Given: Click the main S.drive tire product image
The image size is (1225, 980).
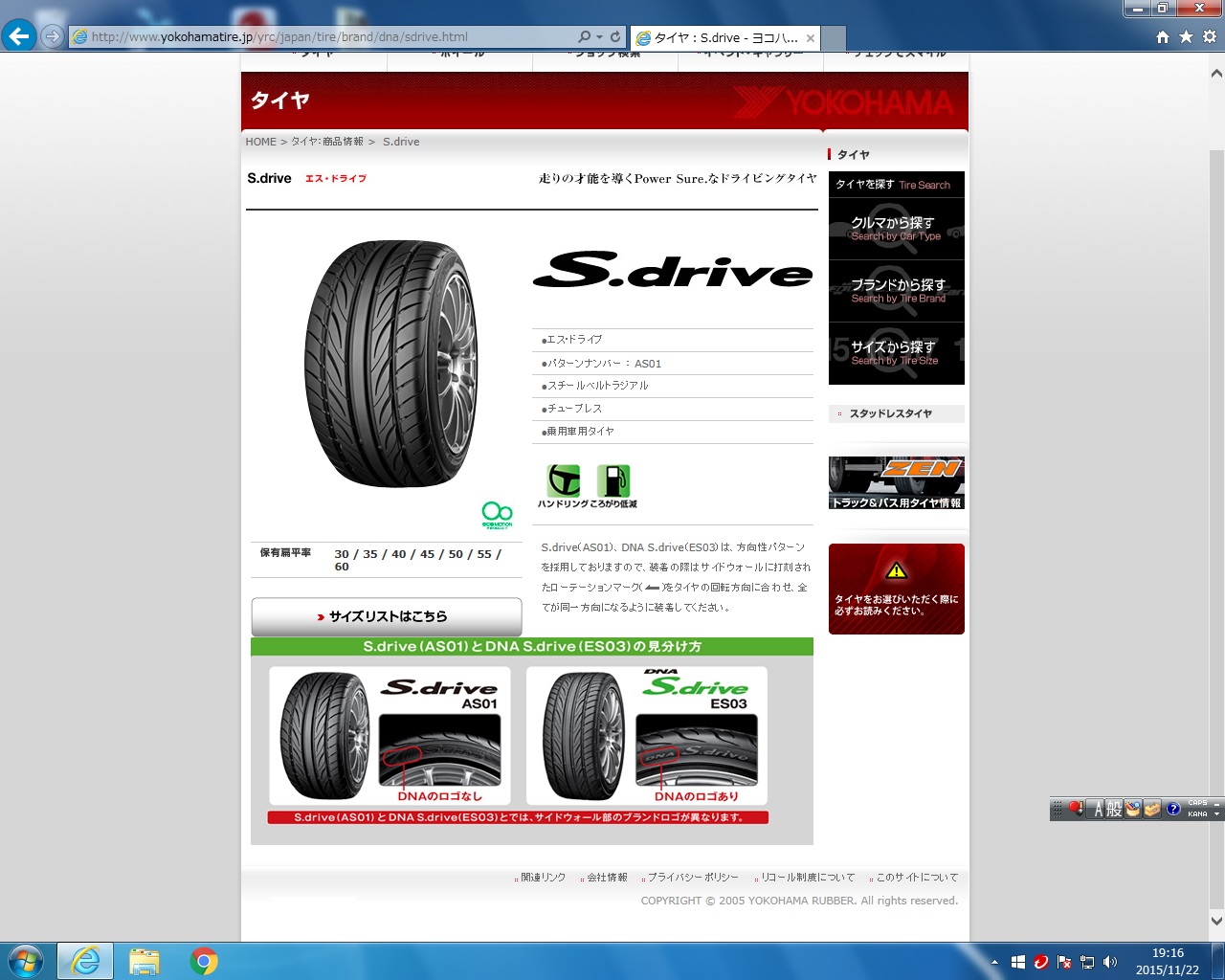Looking at the screenshot, I should [390, 364].
